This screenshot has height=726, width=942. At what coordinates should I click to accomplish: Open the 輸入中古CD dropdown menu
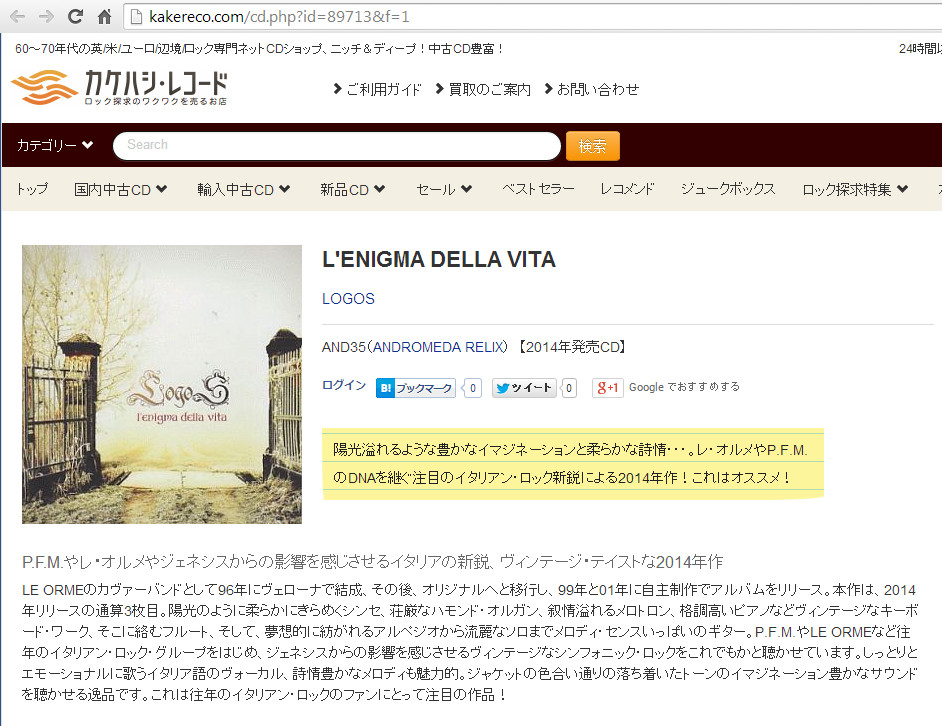pos(243,189)
